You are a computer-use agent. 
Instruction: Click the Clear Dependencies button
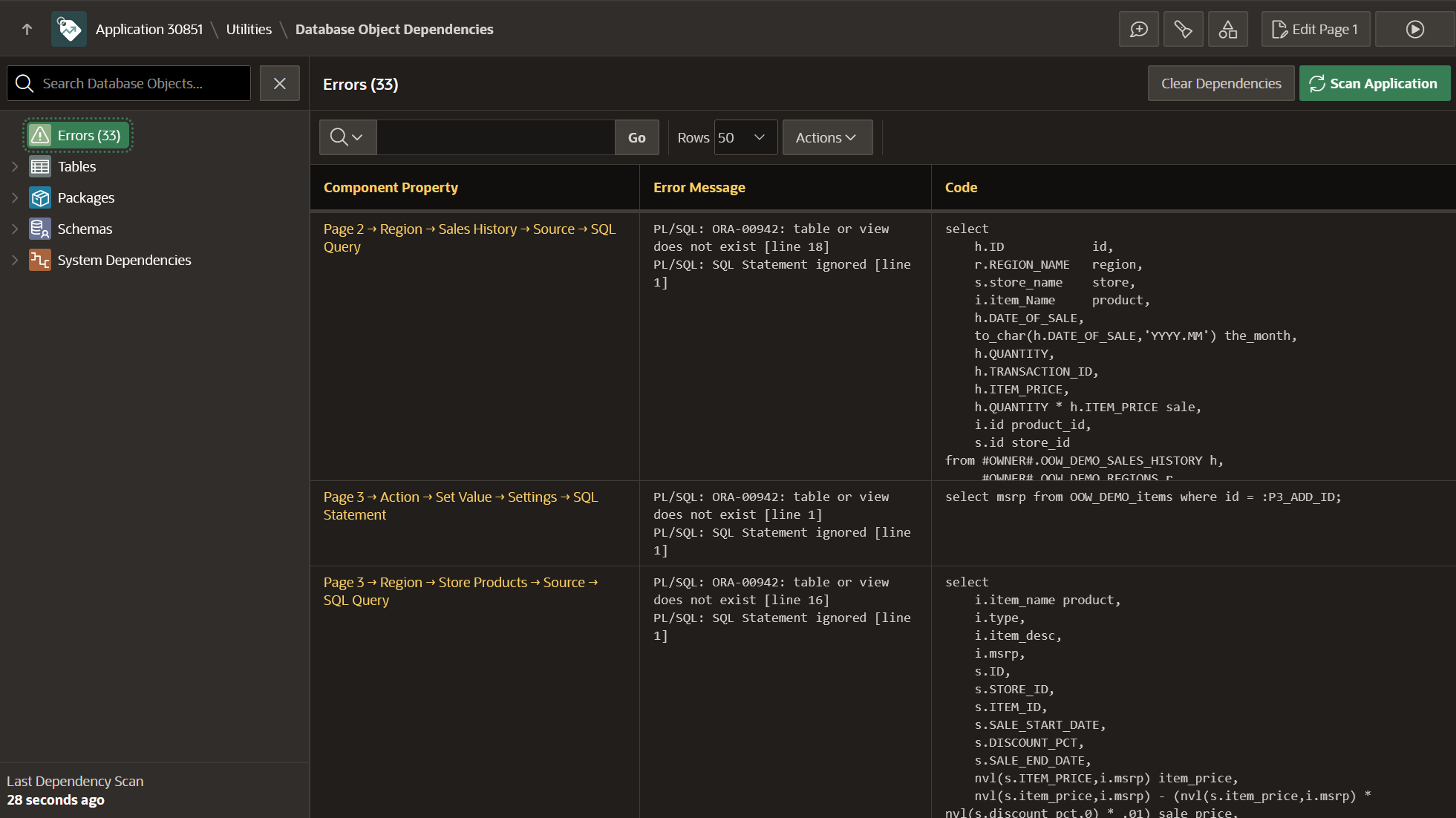point(1221,83)
